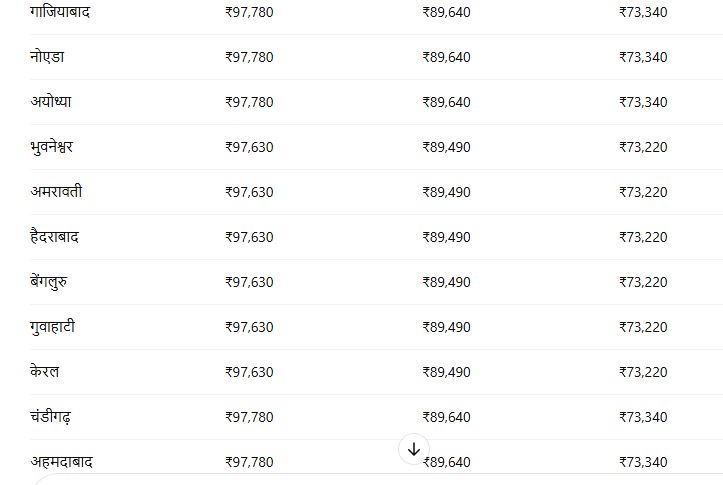Click the ₹97,780 price in नोएडा row
This screenshot has width=723, height=485.
coord(249,57)
